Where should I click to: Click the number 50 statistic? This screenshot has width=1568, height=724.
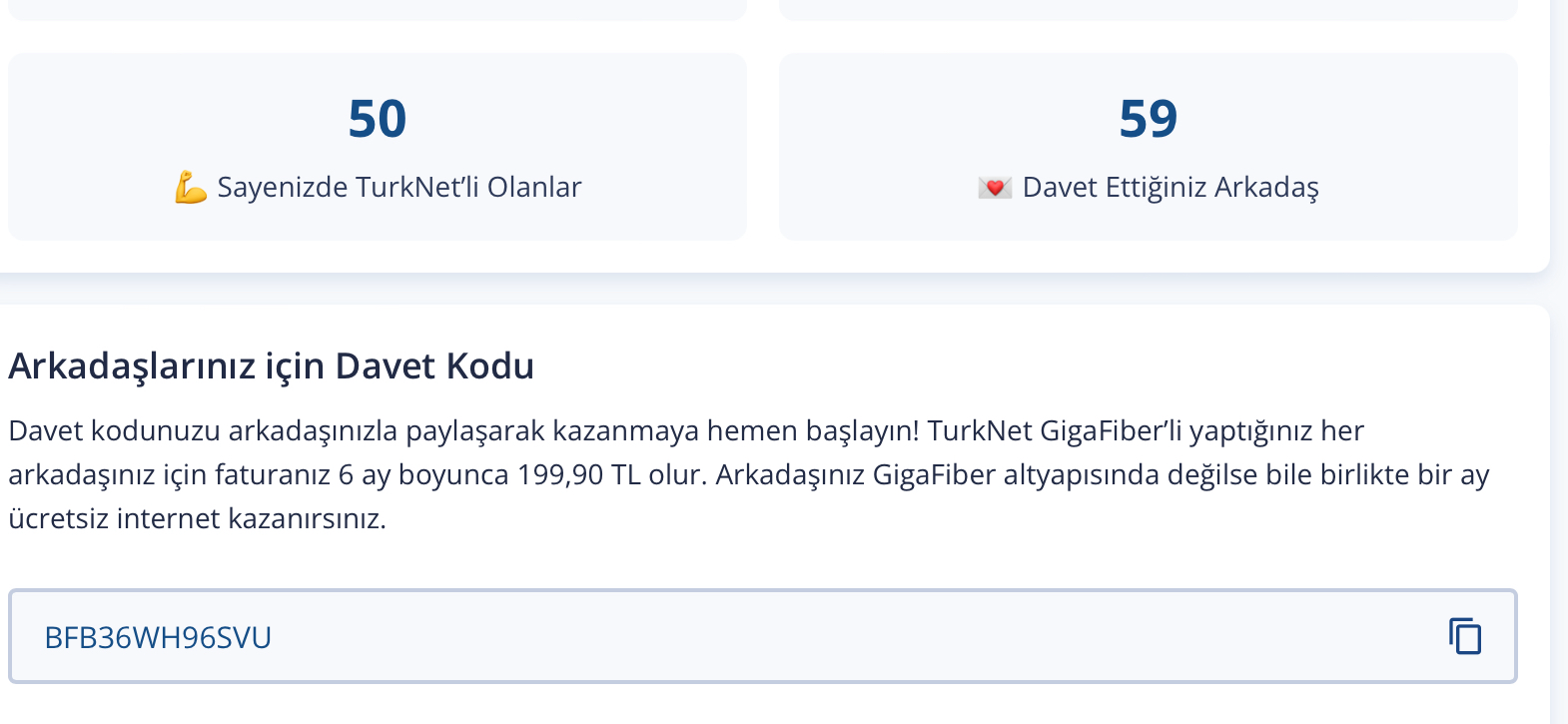(x=378, y=119)
